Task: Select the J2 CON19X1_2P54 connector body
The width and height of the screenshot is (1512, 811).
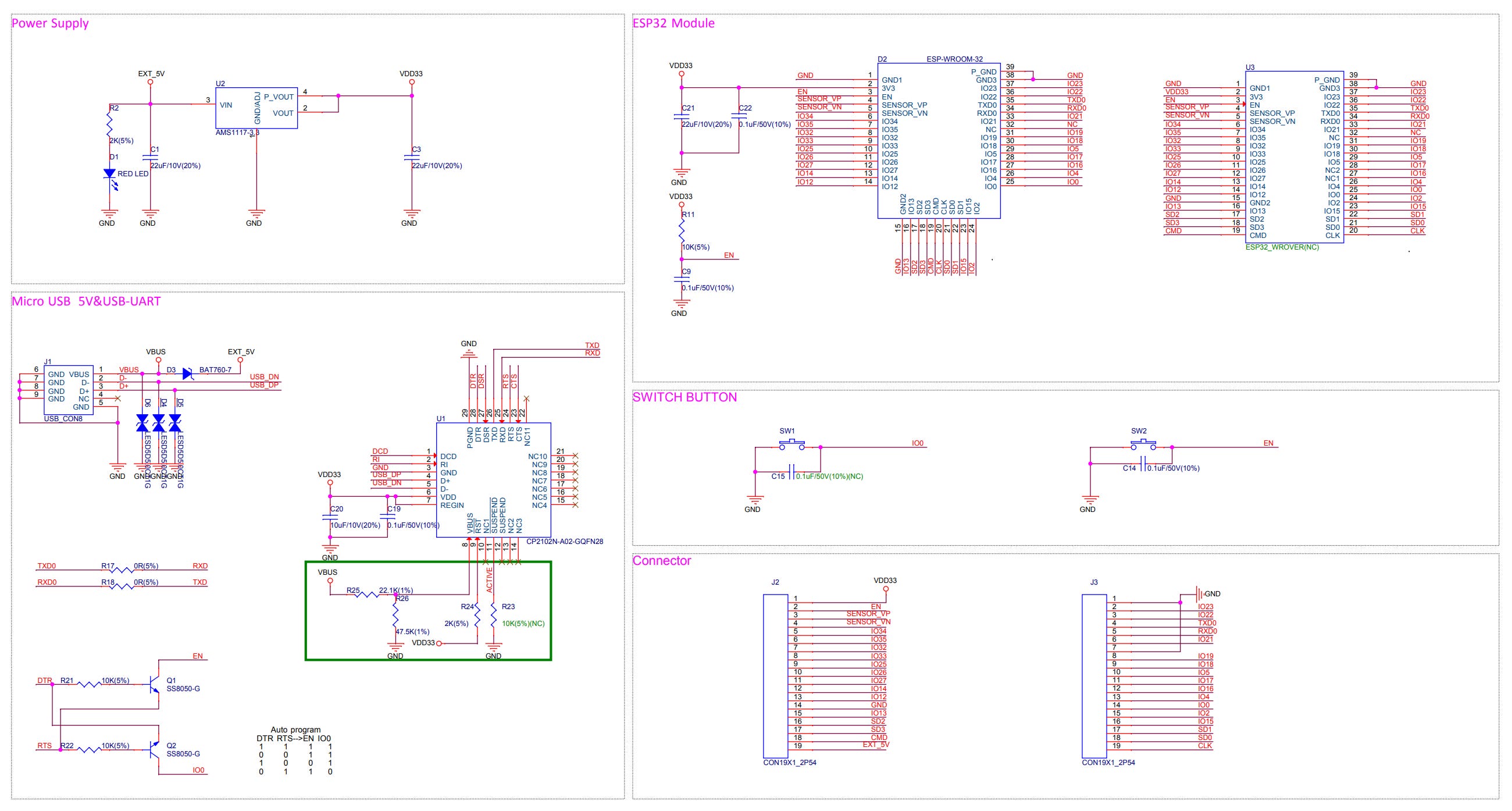Action: tap(775, 675)
